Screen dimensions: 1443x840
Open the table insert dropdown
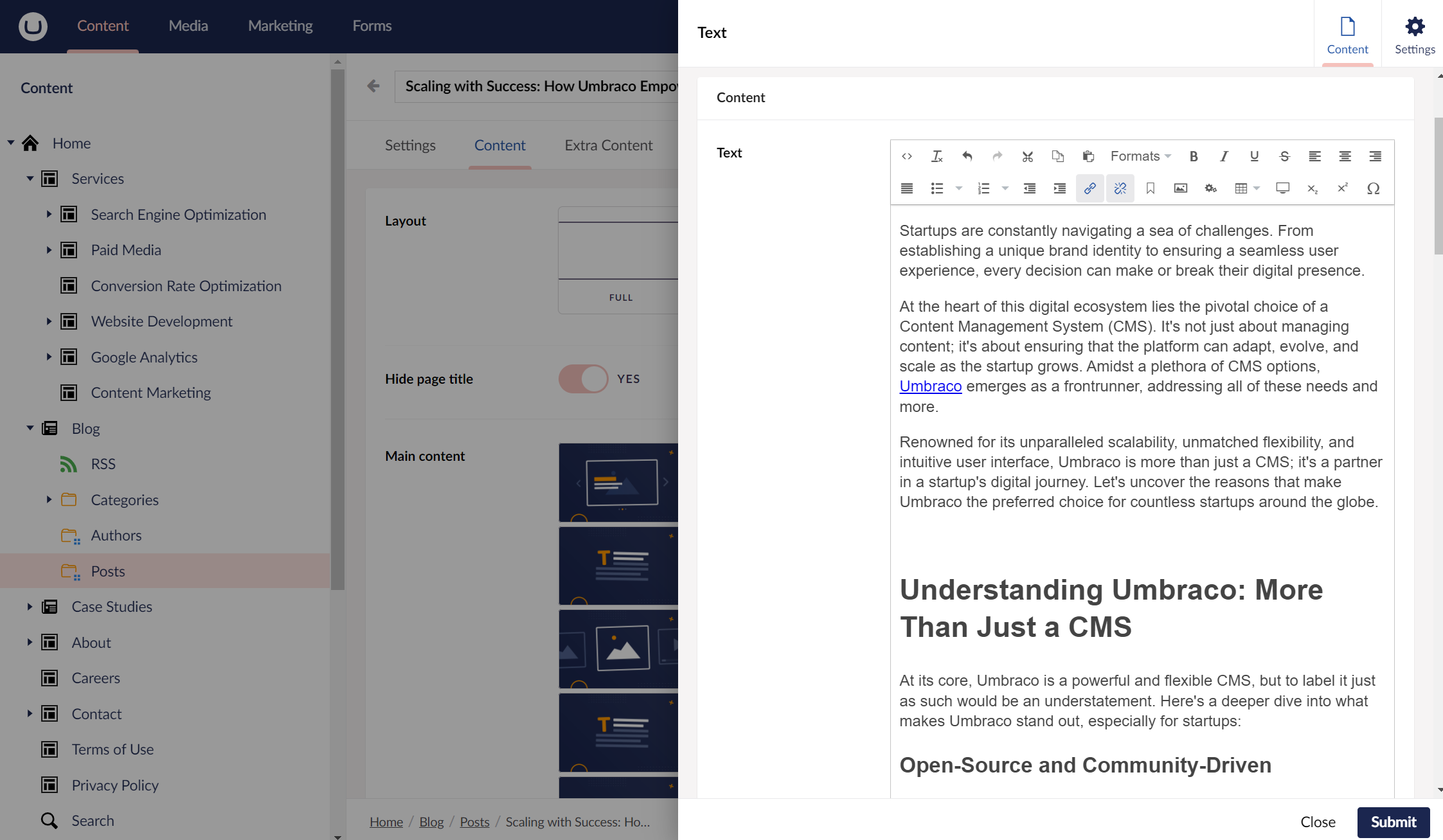coord(1247,188)
